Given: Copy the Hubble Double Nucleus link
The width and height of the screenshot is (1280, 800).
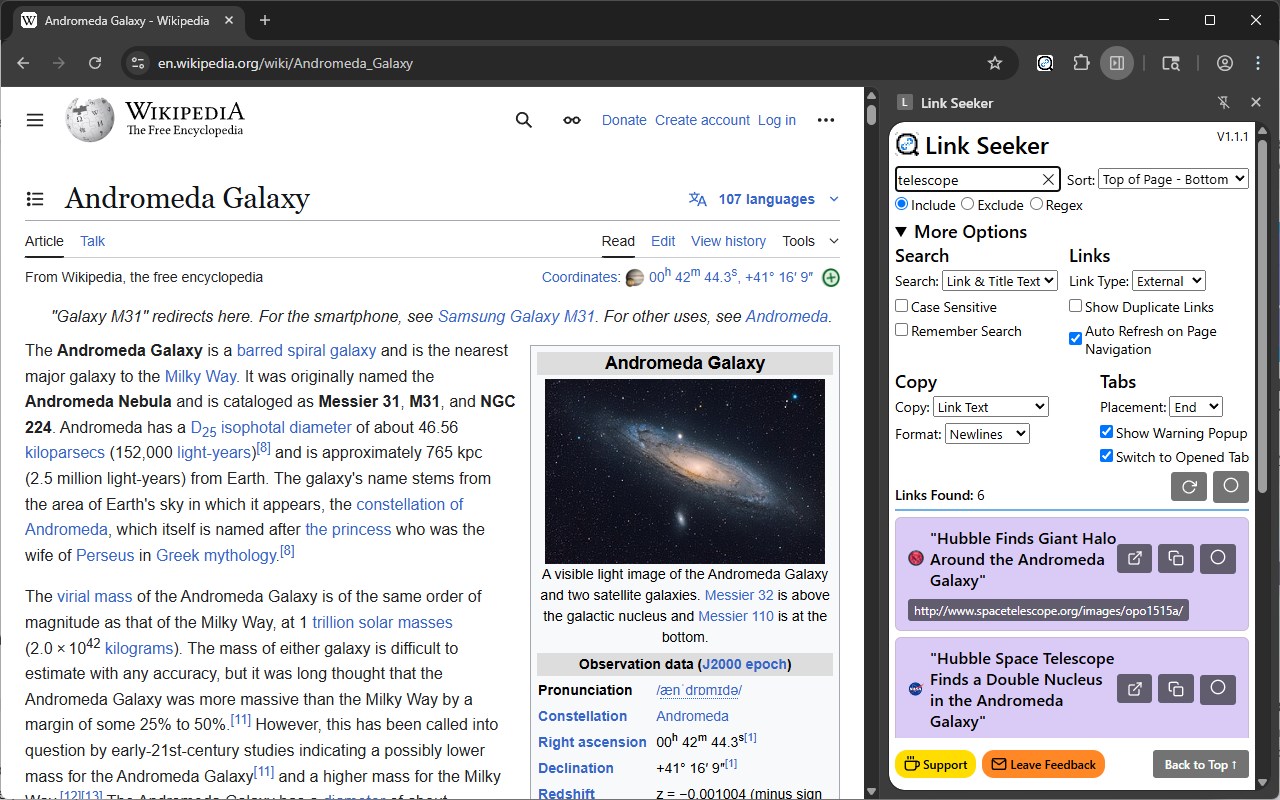Looking at the screenshot, I should point(1176,689).
